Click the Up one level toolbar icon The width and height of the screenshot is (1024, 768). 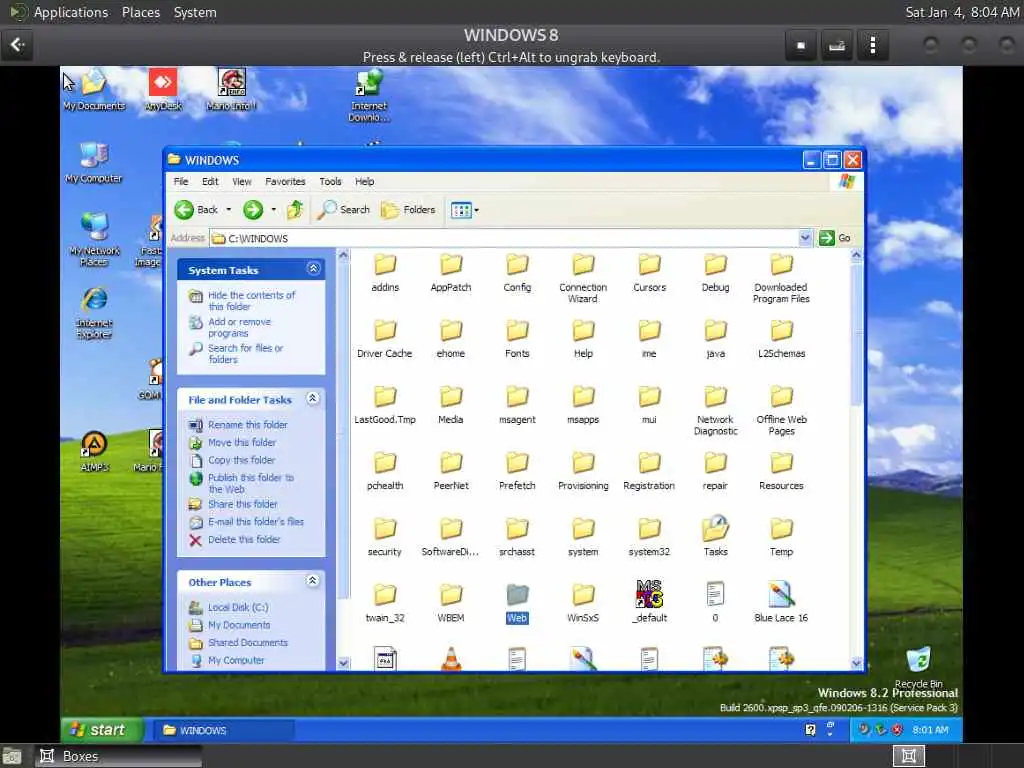295,210
